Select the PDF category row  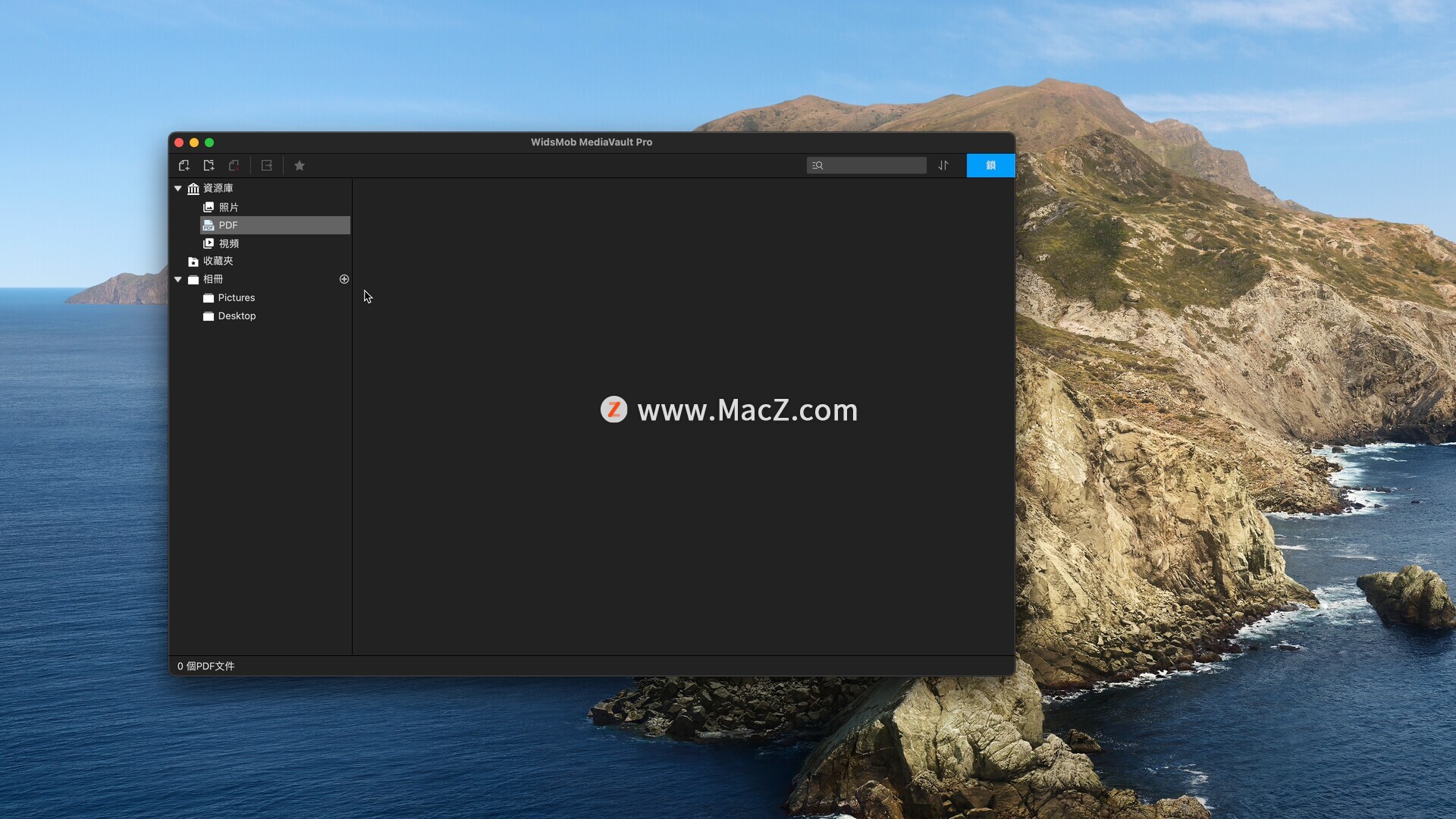tap(275, 225)
